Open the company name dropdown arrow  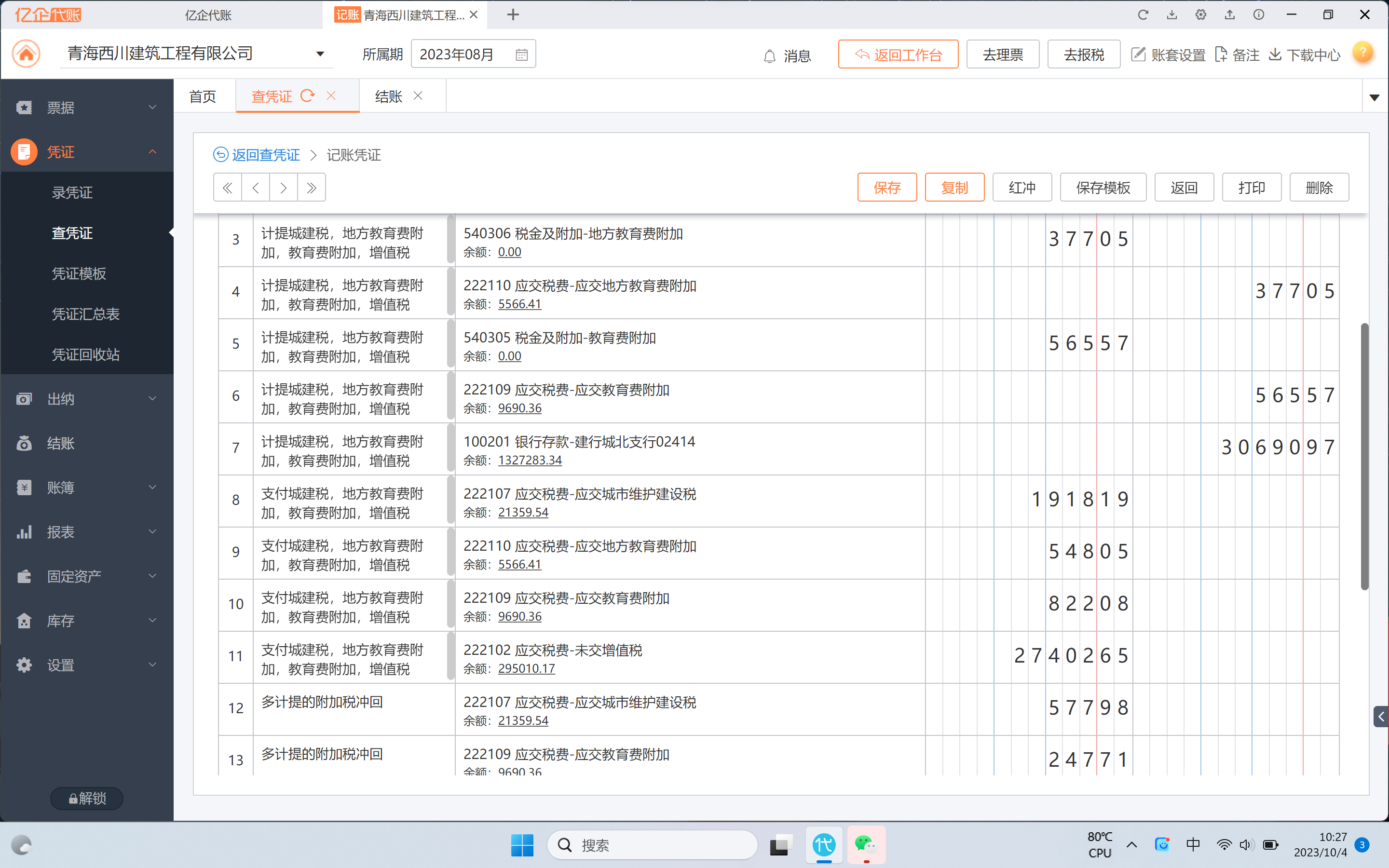coord(320,54)
